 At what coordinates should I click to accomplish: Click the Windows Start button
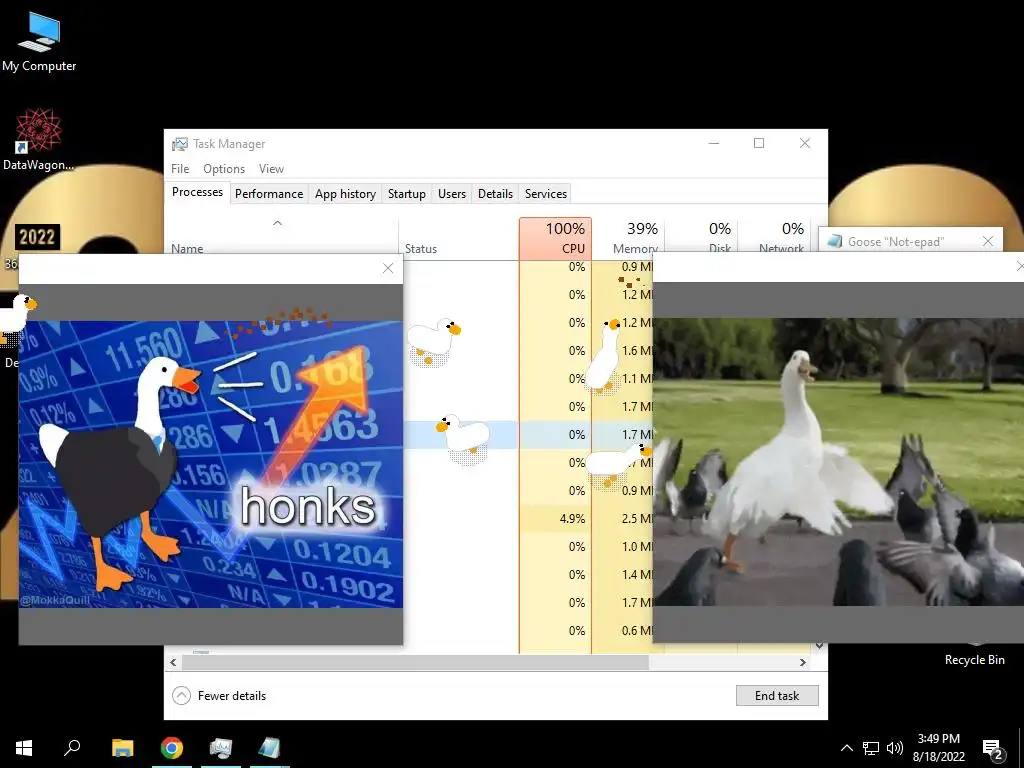coord(24,748)
